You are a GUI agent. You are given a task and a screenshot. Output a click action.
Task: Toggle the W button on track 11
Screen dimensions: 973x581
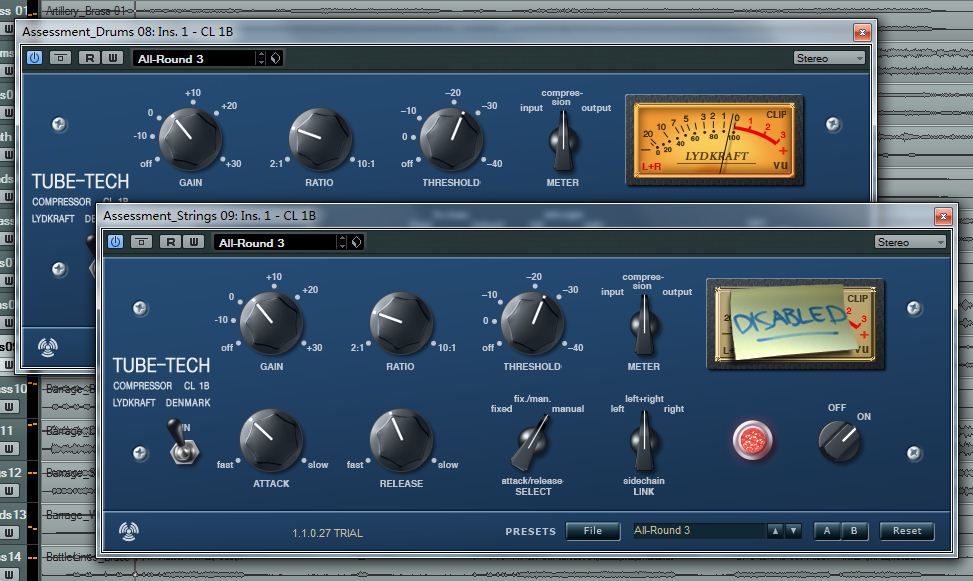coord(9,449)
